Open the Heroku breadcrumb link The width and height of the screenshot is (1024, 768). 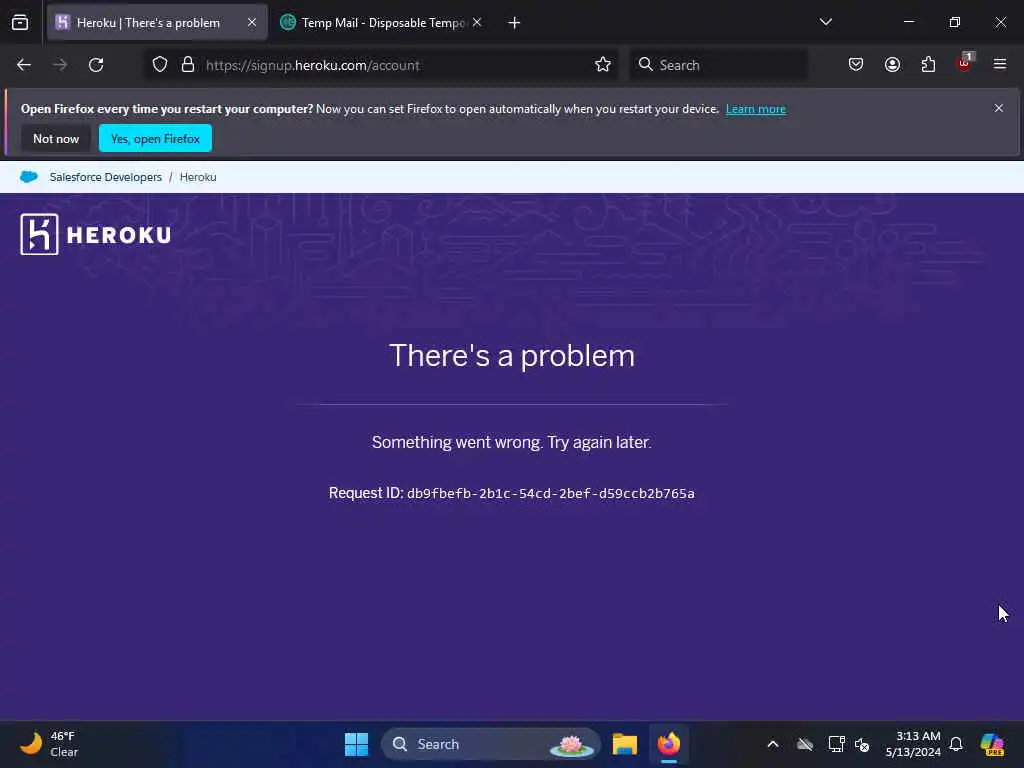coord(198,177)
